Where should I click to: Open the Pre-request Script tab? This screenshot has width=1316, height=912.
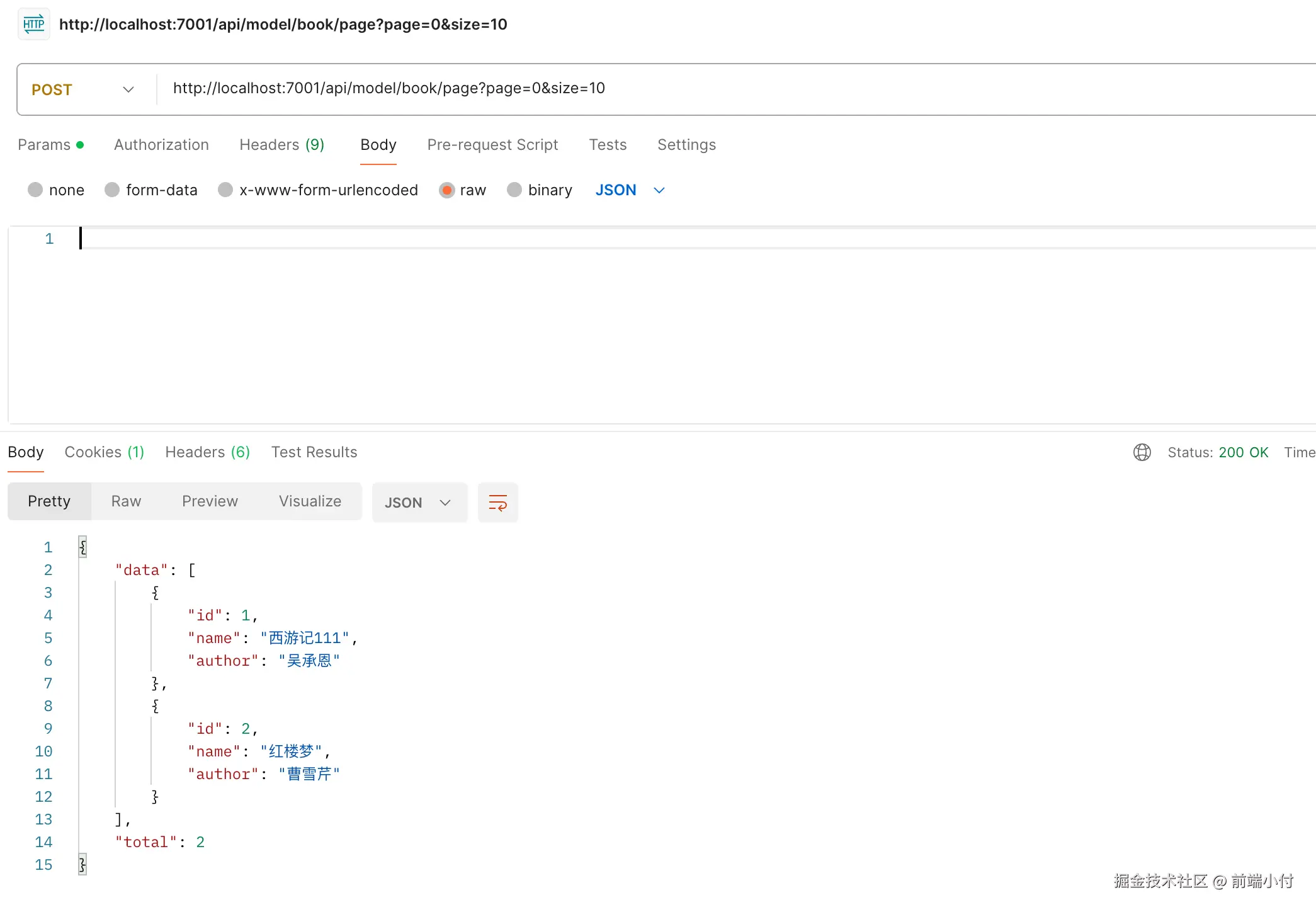[x=492, y=145]
